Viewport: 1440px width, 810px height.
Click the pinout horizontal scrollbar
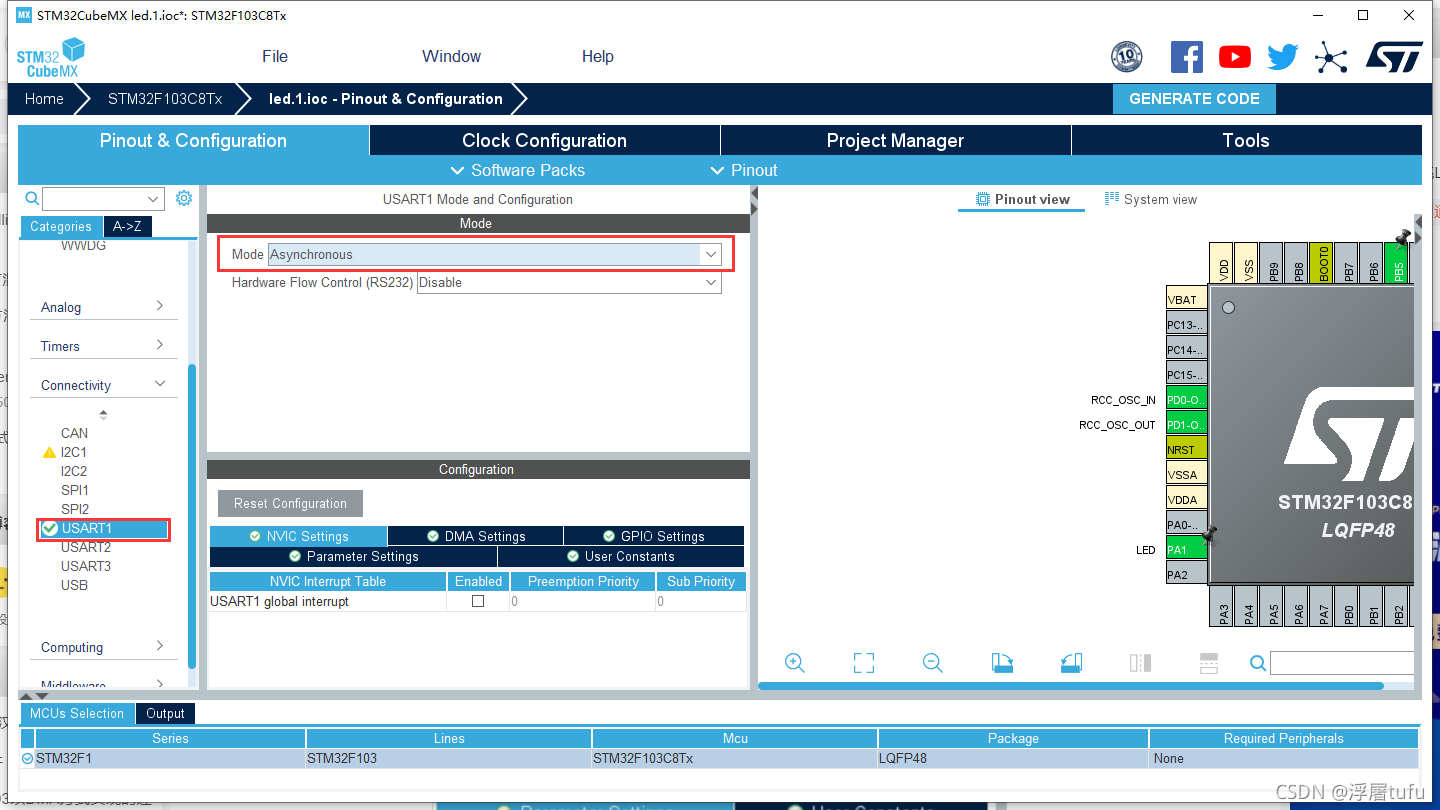(x=1071, y=686)
